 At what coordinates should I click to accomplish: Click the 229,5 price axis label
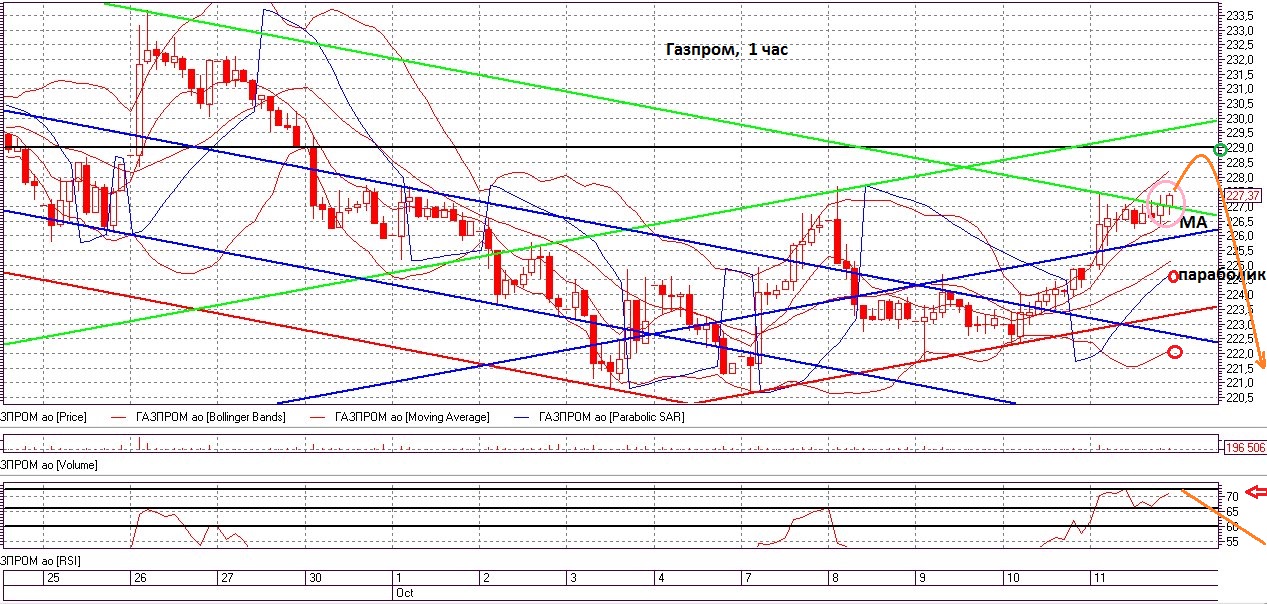[1242, 133]
